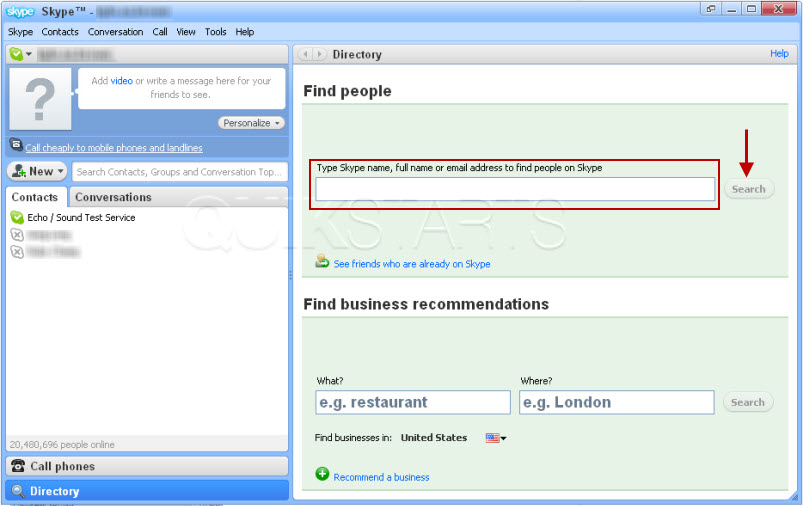Click green plus icon for recommend business
This screenshot has height=506, width=804.
pyautogui.click(x=322, y=474)
